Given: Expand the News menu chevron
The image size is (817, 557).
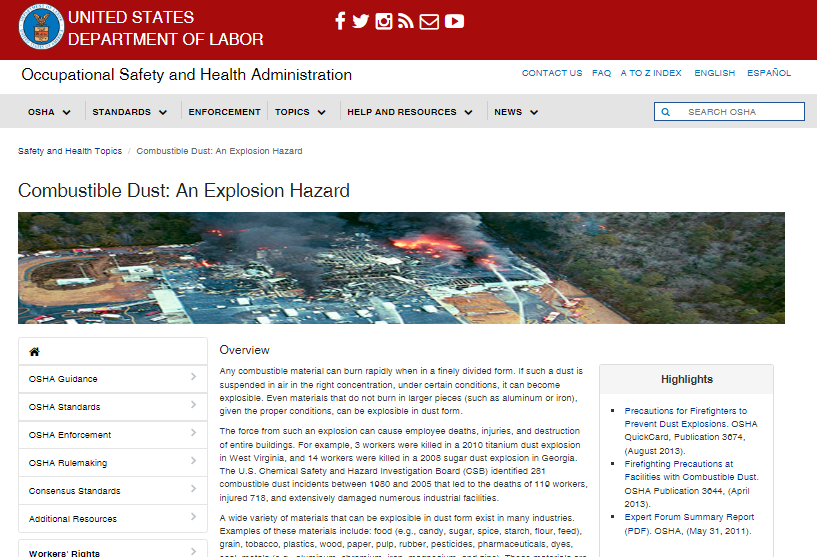Looking at the screenshot, I should click(x=534, y=112).
